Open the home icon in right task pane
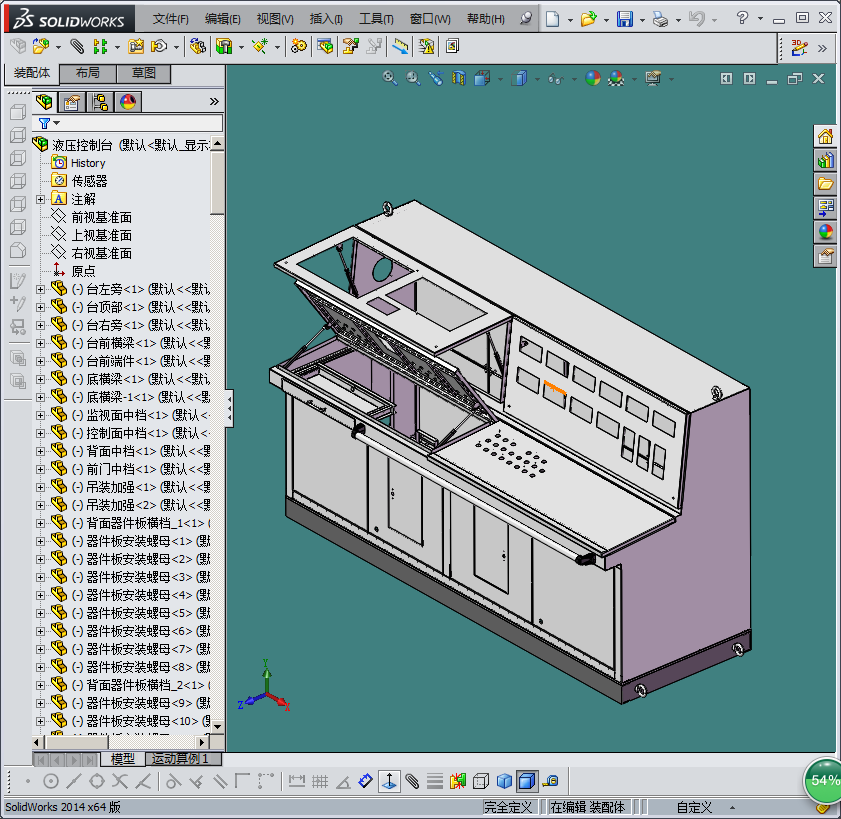The width and height of the screenshot is (841, 819). point(826,137)
